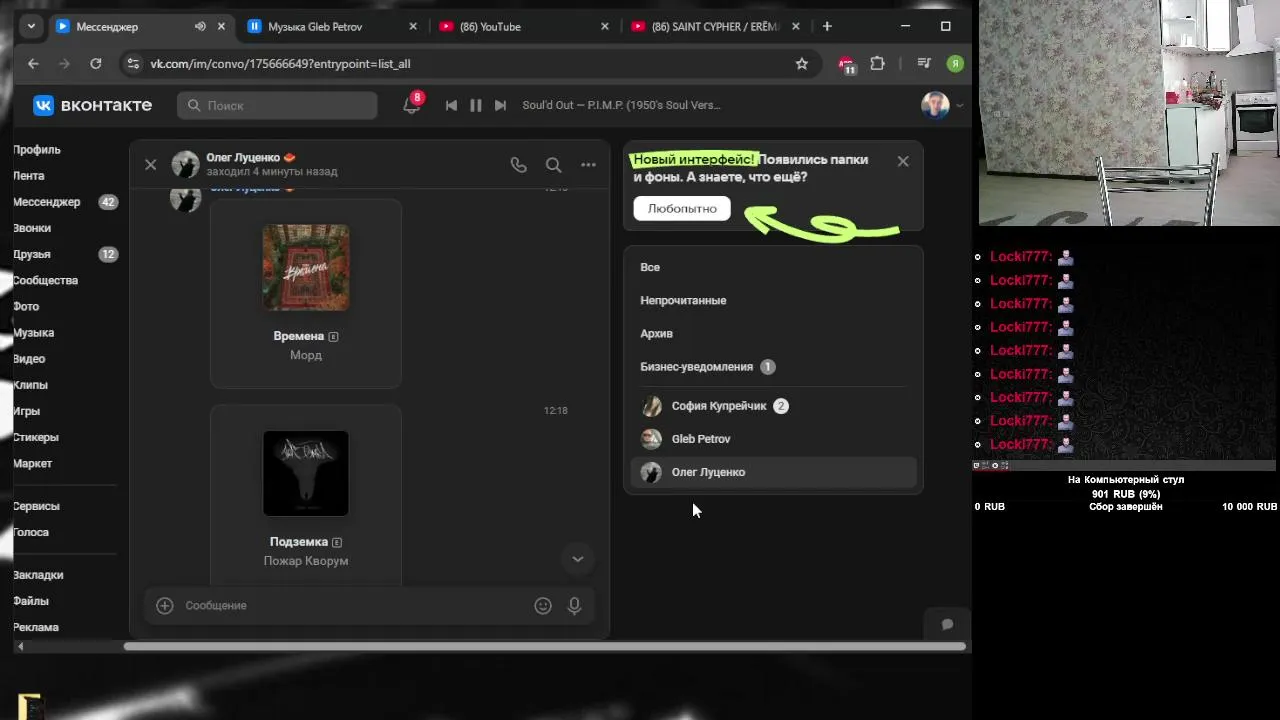
Task: Switch to Музыка Gleb Petrov tab
Action: click(330, 27)
